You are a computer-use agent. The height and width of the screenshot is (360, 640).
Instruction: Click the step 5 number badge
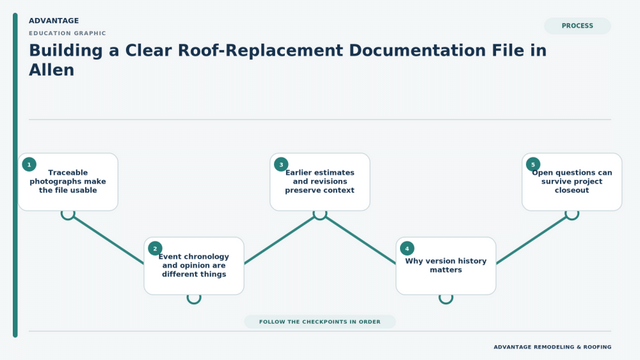[533, 164]
